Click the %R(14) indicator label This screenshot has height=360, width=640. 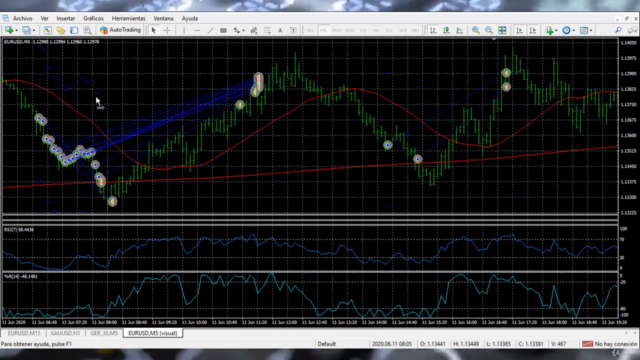click(x=20, y=277)
